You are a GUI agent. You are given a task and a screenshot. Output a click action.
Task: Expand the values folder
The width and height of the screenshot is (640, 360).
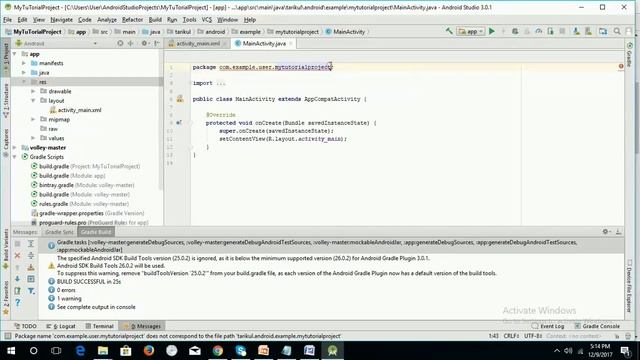[33, 138]
